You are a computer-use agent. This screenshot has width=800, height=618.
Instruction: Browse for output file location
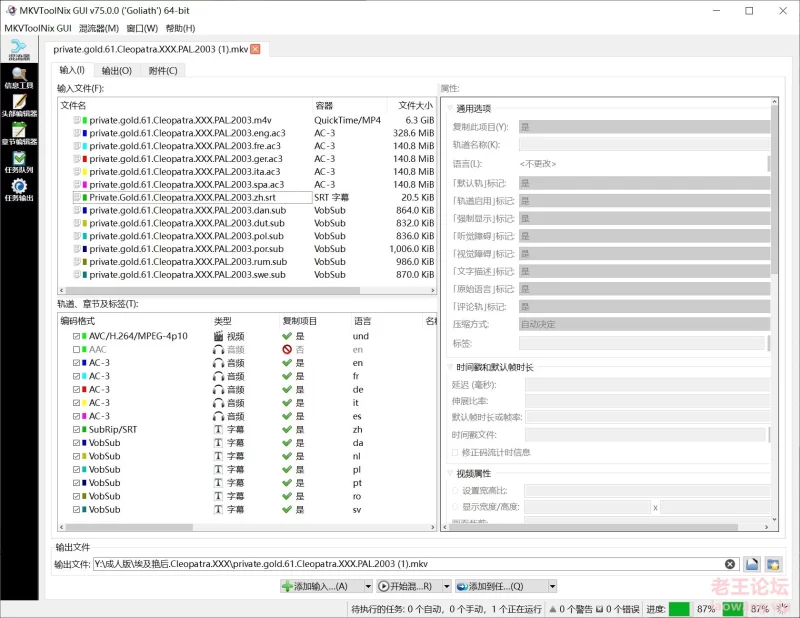[752, 564]
